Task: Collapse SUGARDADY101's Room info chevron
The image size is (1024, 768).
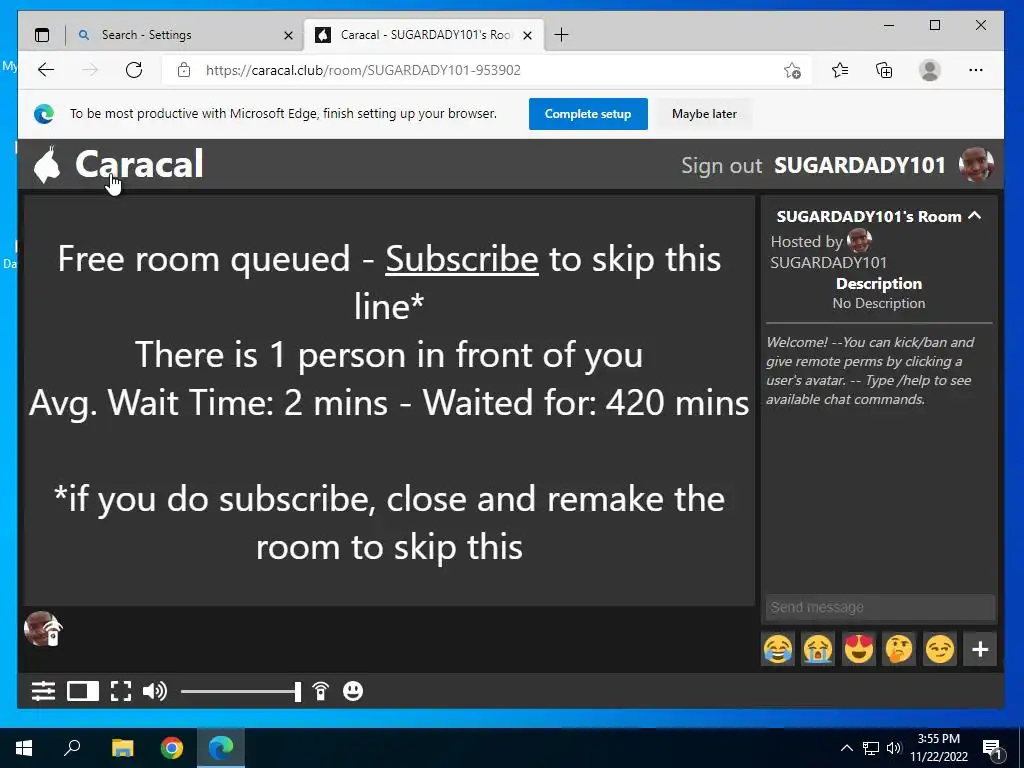Action: 975,216
